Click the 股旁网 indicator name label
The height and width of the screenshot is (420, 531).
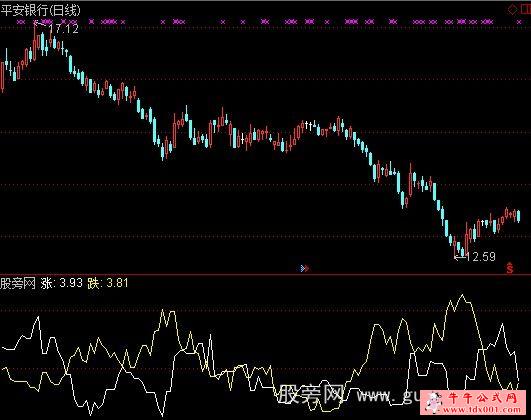(18, 283)
